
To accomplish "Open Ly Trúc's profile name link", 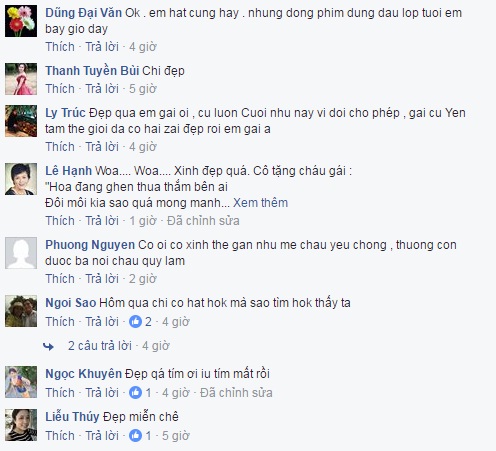I will pyautogui.click(x=65, y=113).
